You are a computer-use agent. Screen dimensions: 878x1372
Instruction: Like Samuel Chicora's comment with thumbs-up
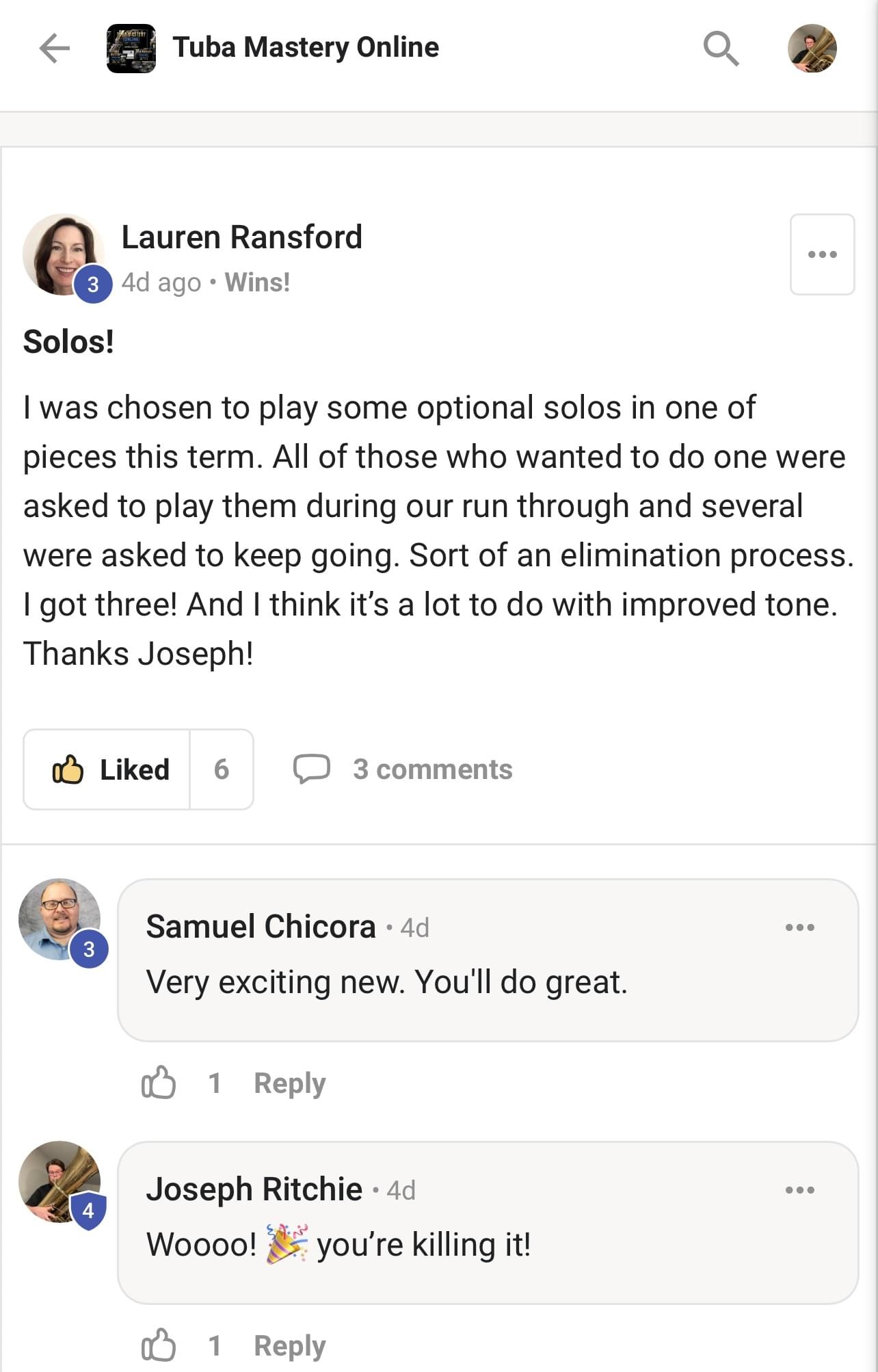[159, 1083]
